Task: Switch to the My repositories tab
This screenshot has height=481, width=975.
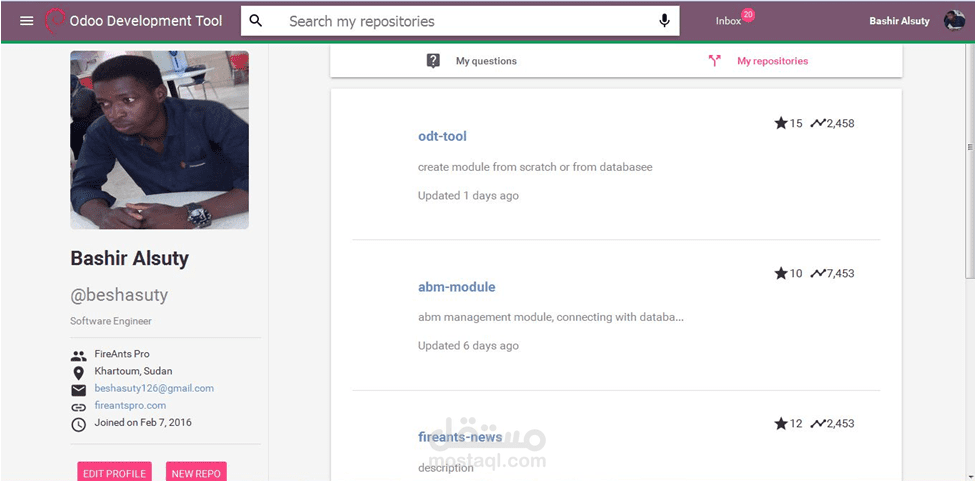Action: 772,61
